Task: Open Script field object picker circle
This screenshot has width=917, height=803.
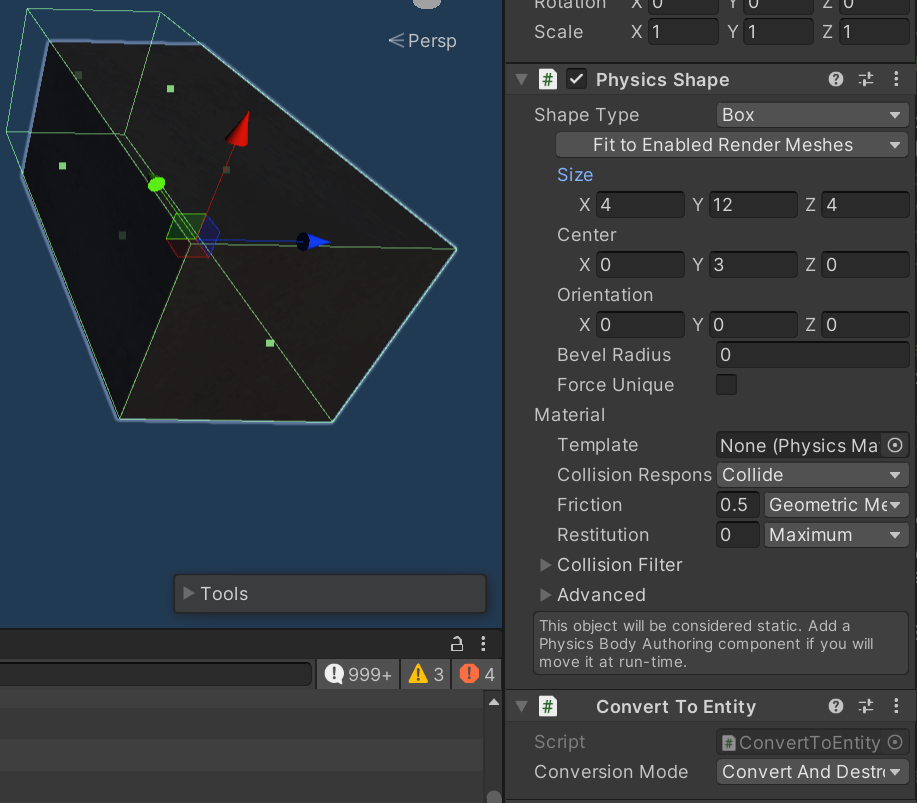Action: [x=895, y=742]
